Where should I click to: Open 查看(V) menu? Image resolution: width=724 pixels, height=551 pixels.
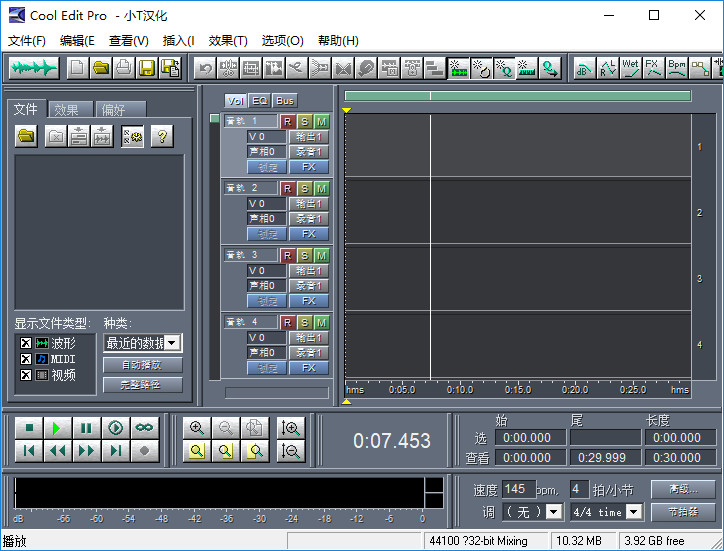(128, 41)
